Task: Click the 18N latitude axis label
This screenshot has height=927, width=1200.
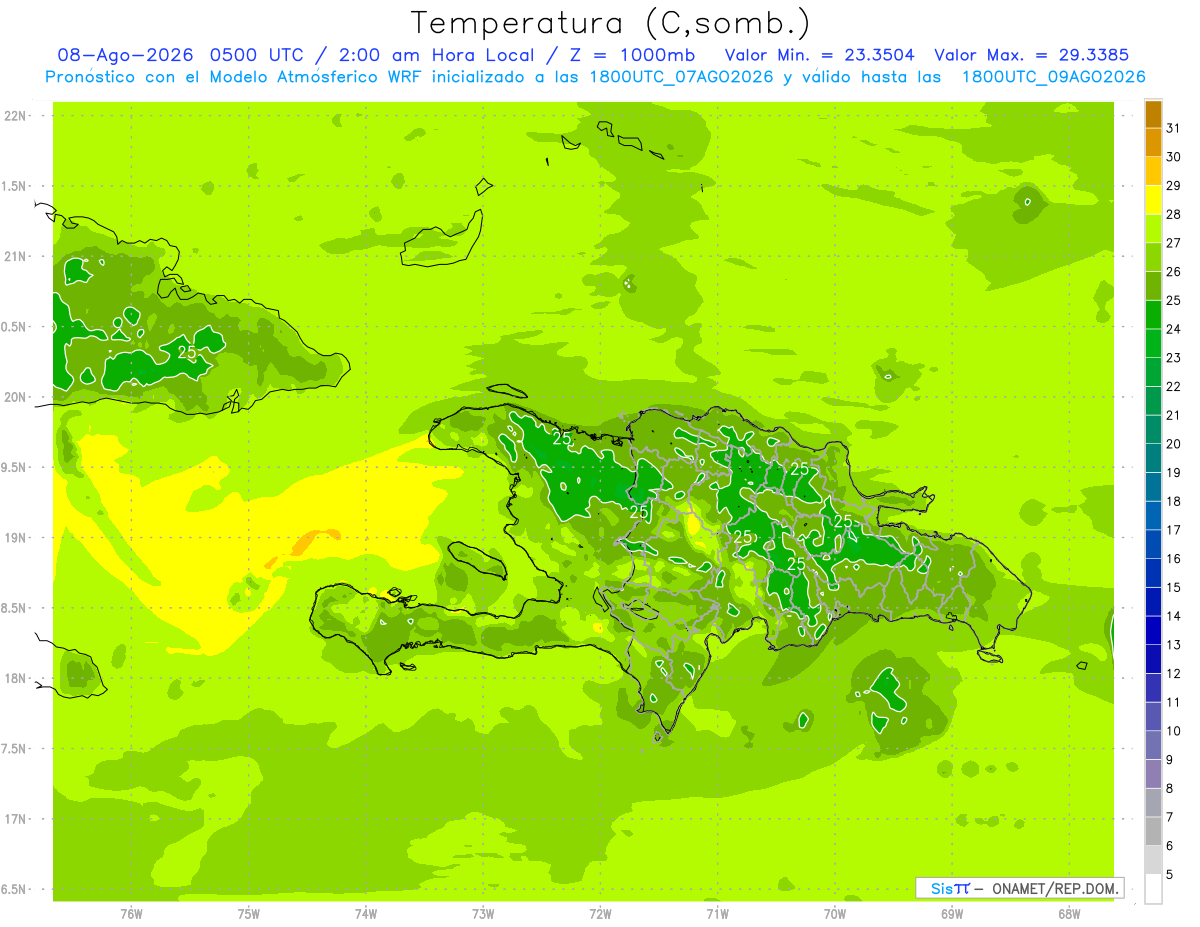Action: pos(16,678)
